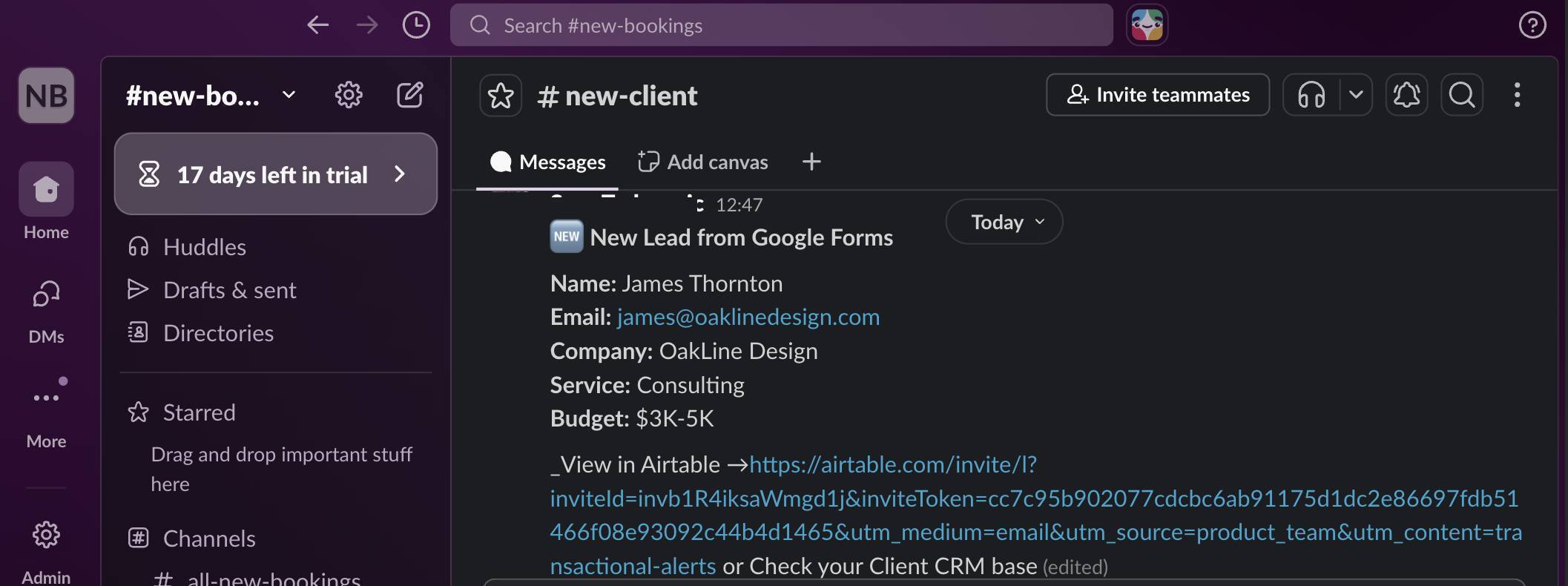
Task: Click the Search #new-bookings field
Action: [x=781, y=25]
